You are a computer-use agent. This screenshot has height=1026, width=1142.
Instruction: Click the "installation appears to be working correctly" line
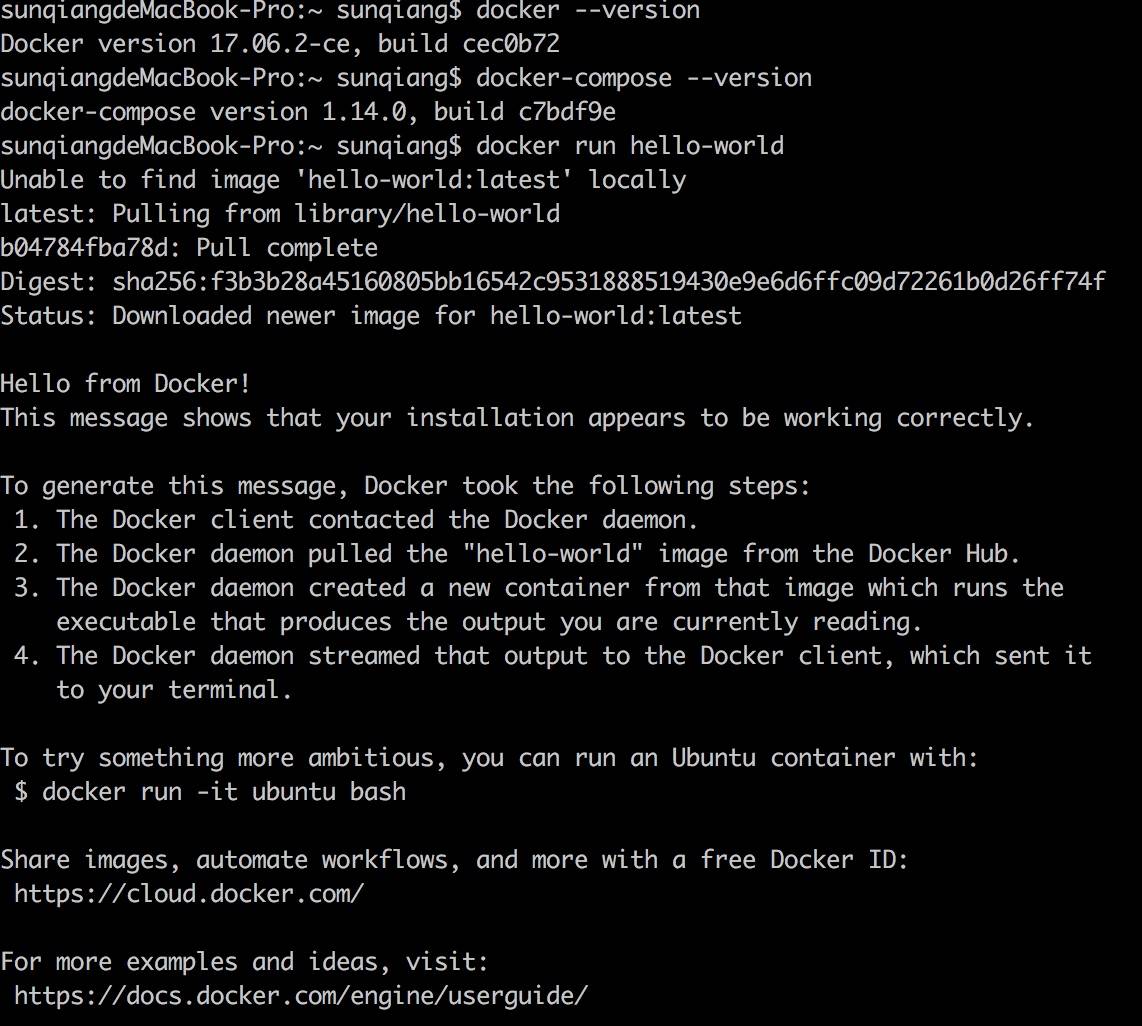517,418
